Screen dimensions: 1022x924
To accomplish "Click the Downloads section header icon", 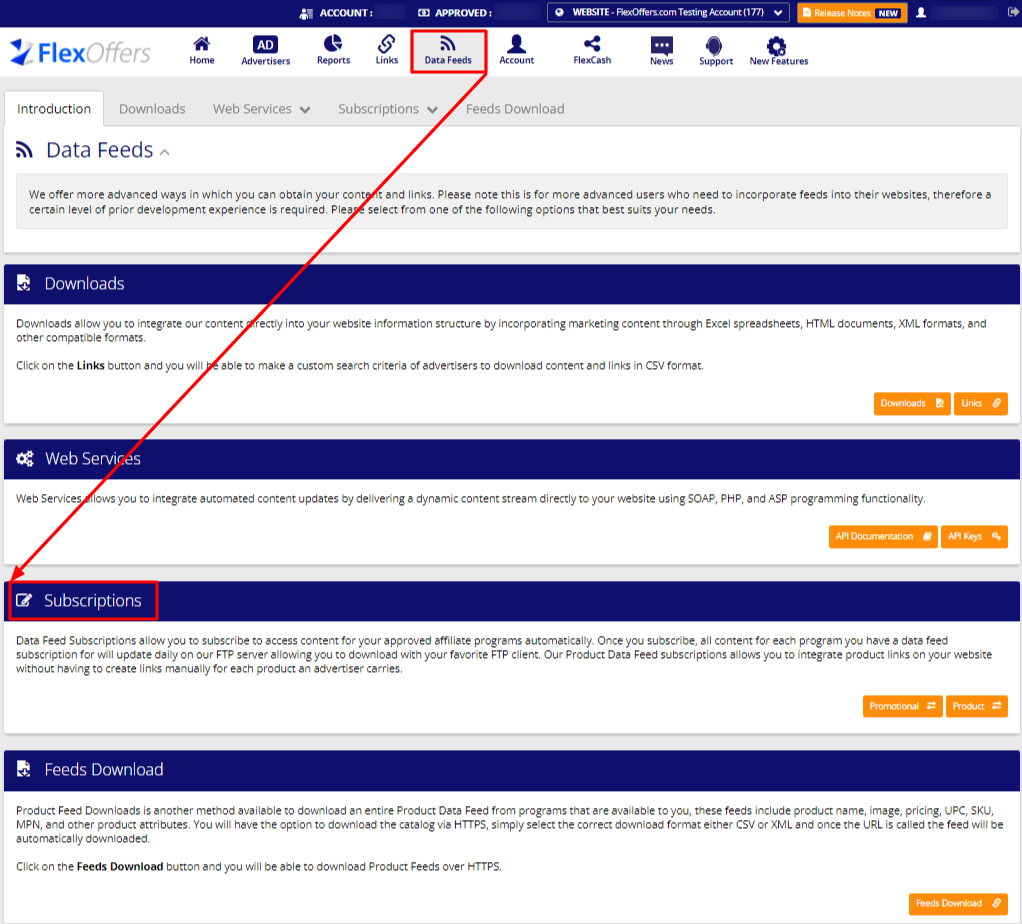I will coord(23,283).
